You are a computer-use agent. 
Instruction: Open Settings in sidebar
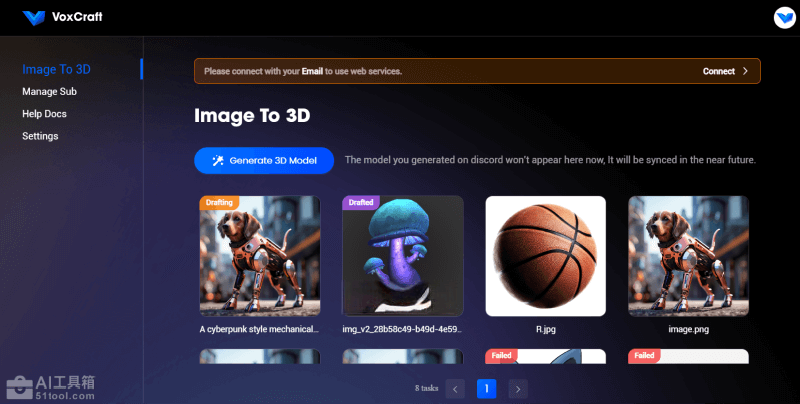point(40,136)
